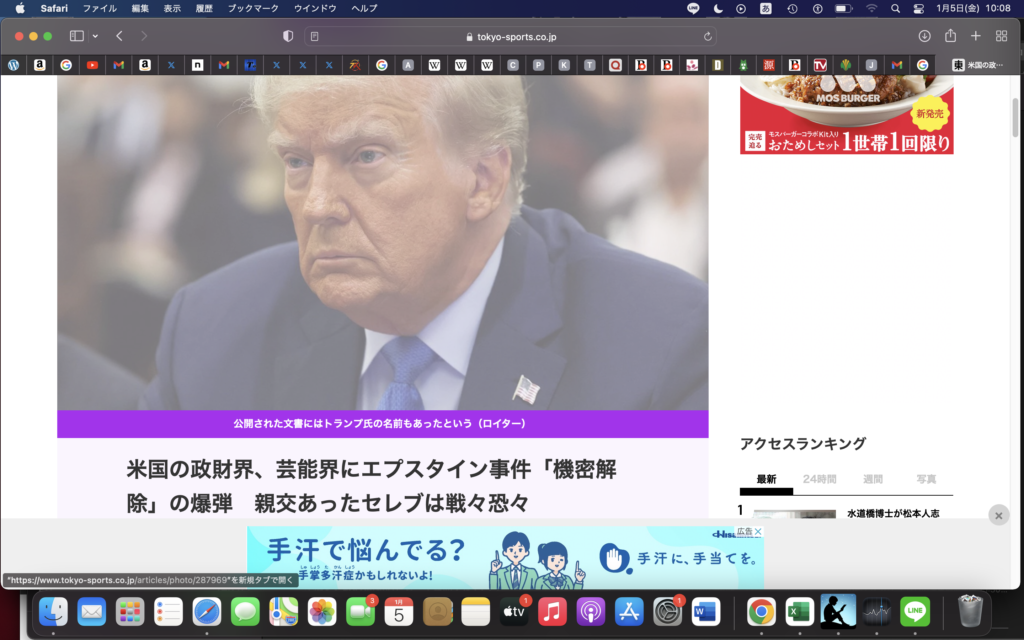1024x640 pixels.
Task: Open the WordPress bookmark at the far left
Action: click(13, 65)
